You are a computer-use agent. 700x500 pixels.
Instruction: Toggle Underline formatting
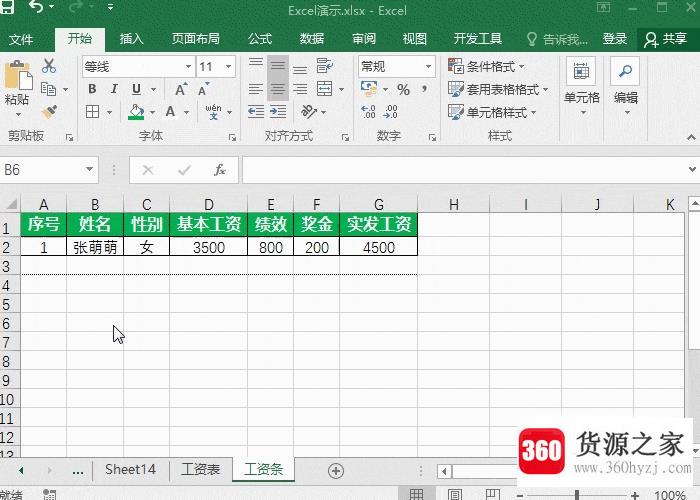[137, 89]
